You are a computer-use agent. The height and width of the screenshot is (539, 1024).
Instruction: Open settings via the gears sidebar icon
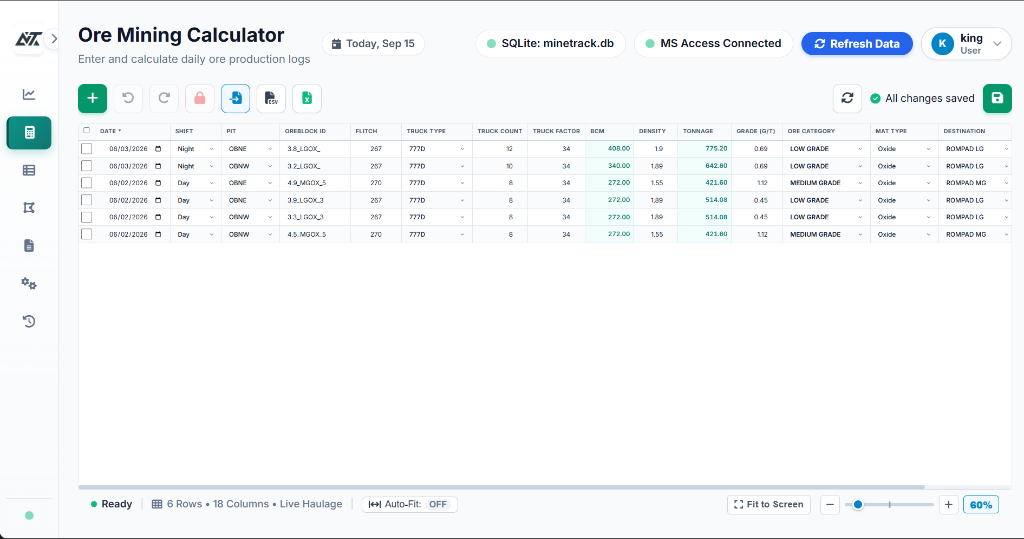29,284
